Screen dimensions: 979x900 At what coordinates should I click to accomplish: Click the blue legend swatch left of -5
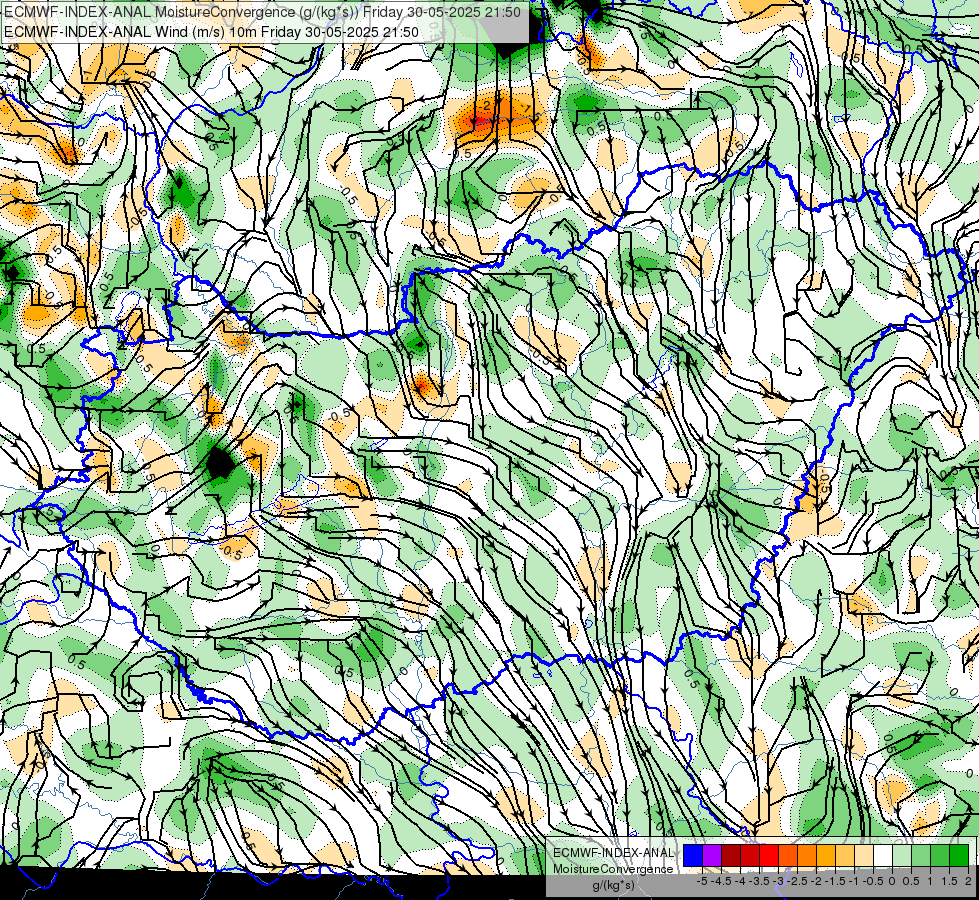pos(693,855)
